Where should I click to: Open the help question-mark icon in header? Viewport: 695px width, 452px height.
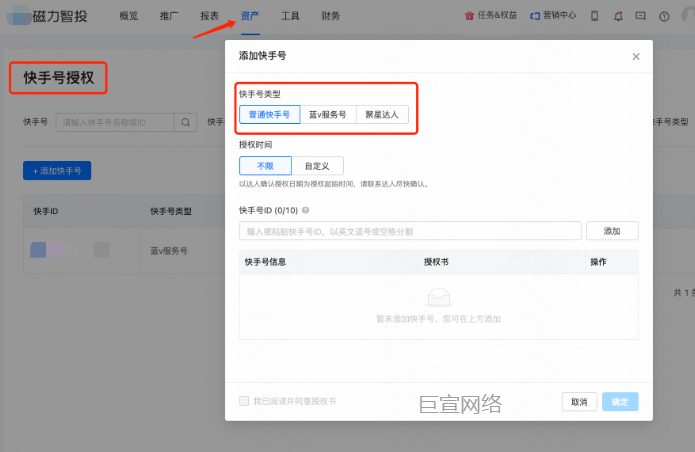point(664,16)
